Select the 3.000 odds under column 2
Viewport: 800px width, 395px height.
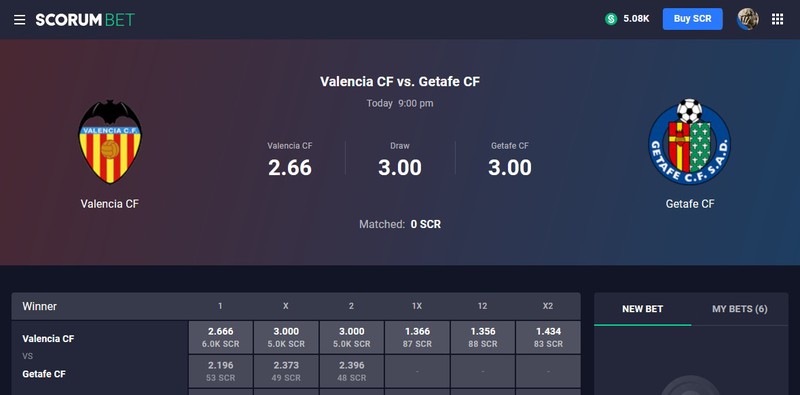click(352, 337)
